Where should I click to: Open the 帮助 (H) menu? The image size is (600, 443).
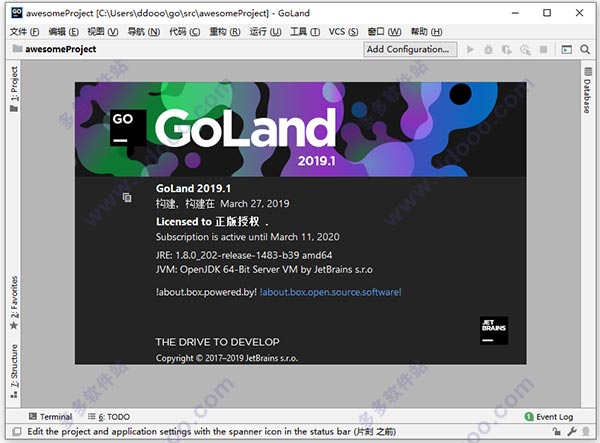(x=426, y=32)
